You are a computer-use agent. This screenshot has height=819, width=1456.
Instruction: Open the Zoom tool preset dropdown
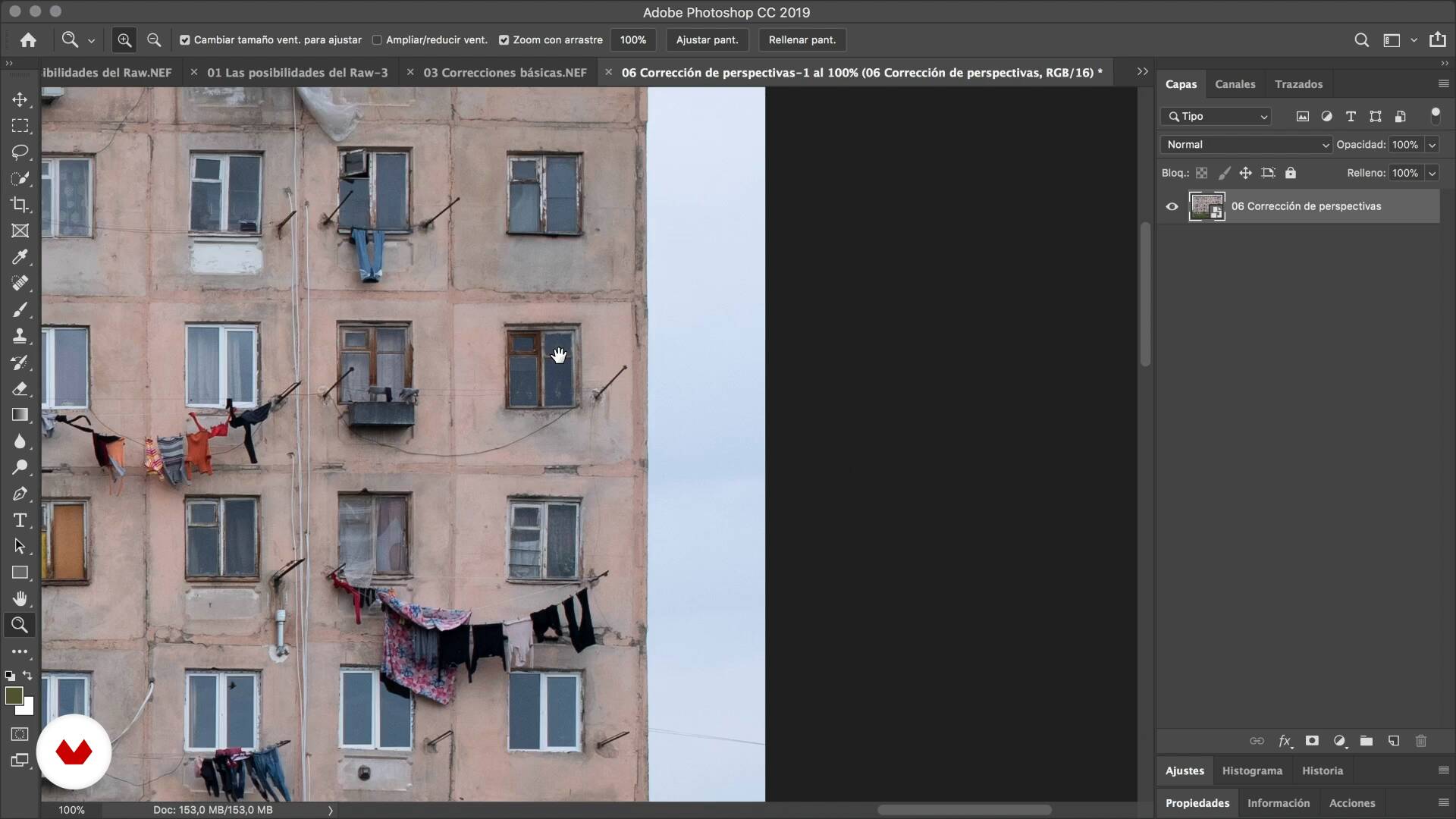click(91, 40)
